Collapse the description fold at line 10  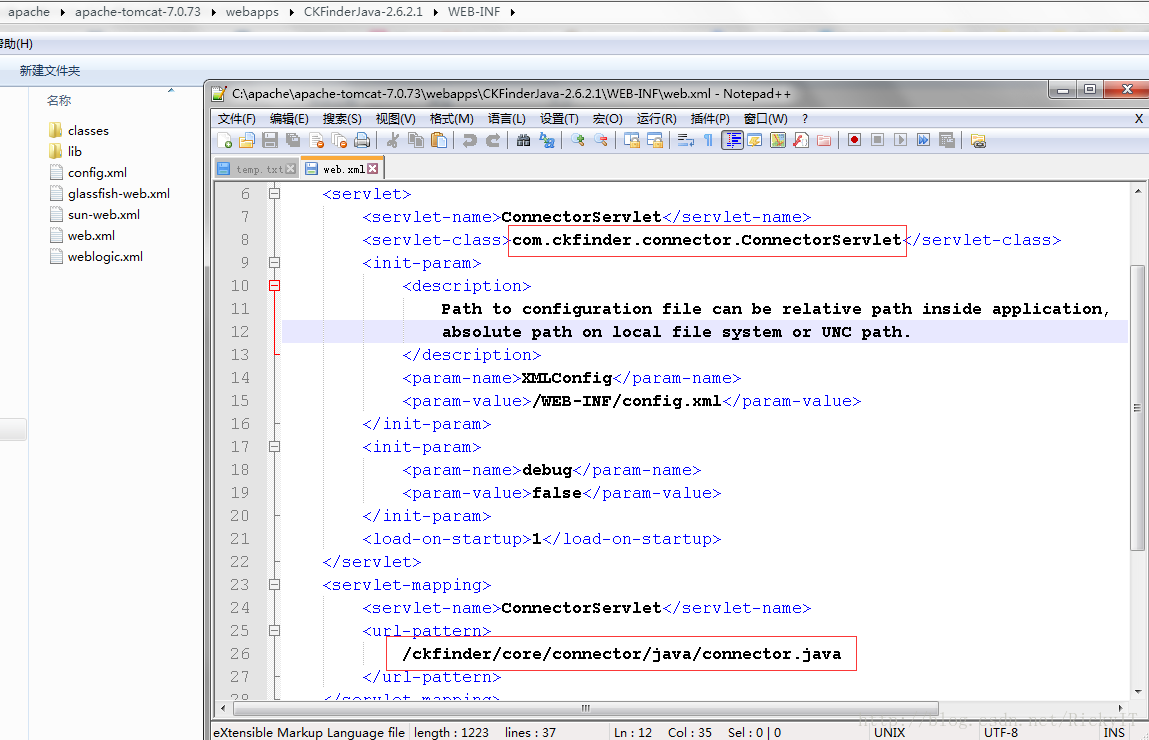[275, 286]
